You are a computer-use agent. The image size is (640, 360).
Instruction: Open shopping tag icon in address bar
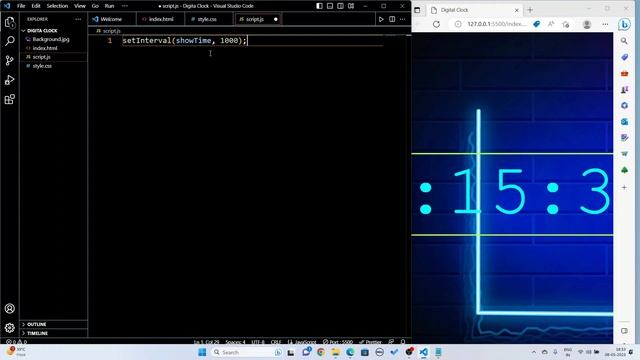point(537,24)
